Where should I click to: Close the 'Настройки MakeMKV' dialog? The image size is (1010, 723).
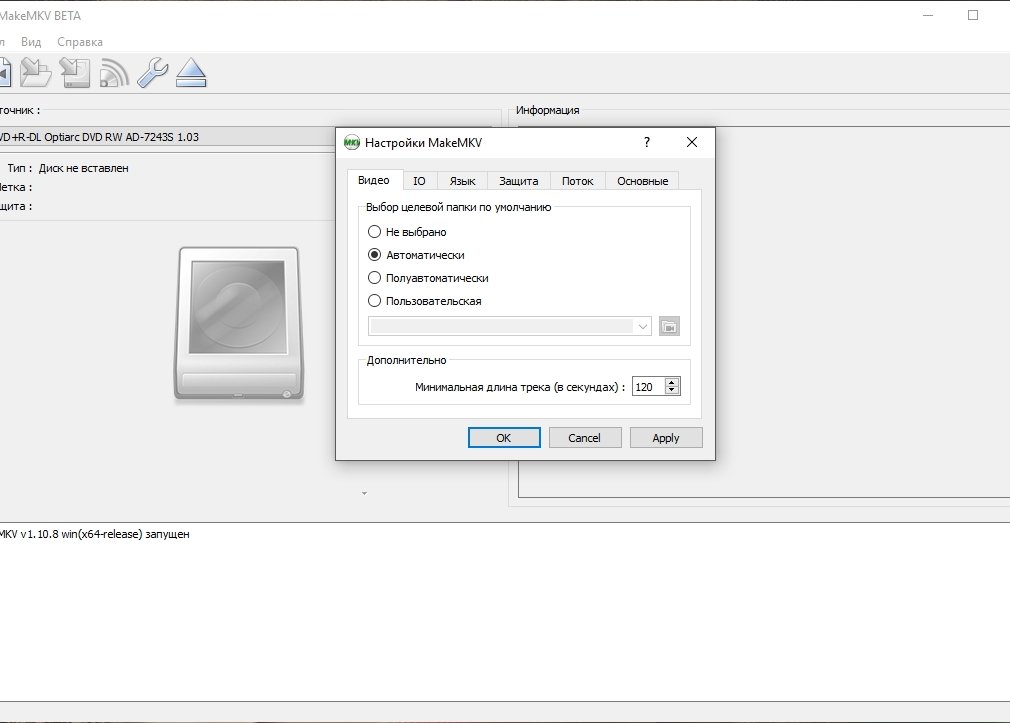[692, 142]
